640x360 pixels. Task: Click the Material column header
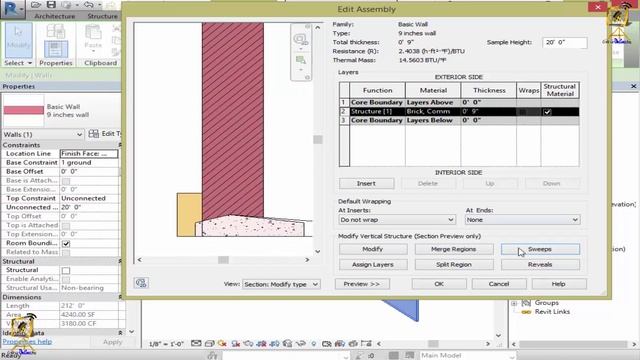(433, 90)
